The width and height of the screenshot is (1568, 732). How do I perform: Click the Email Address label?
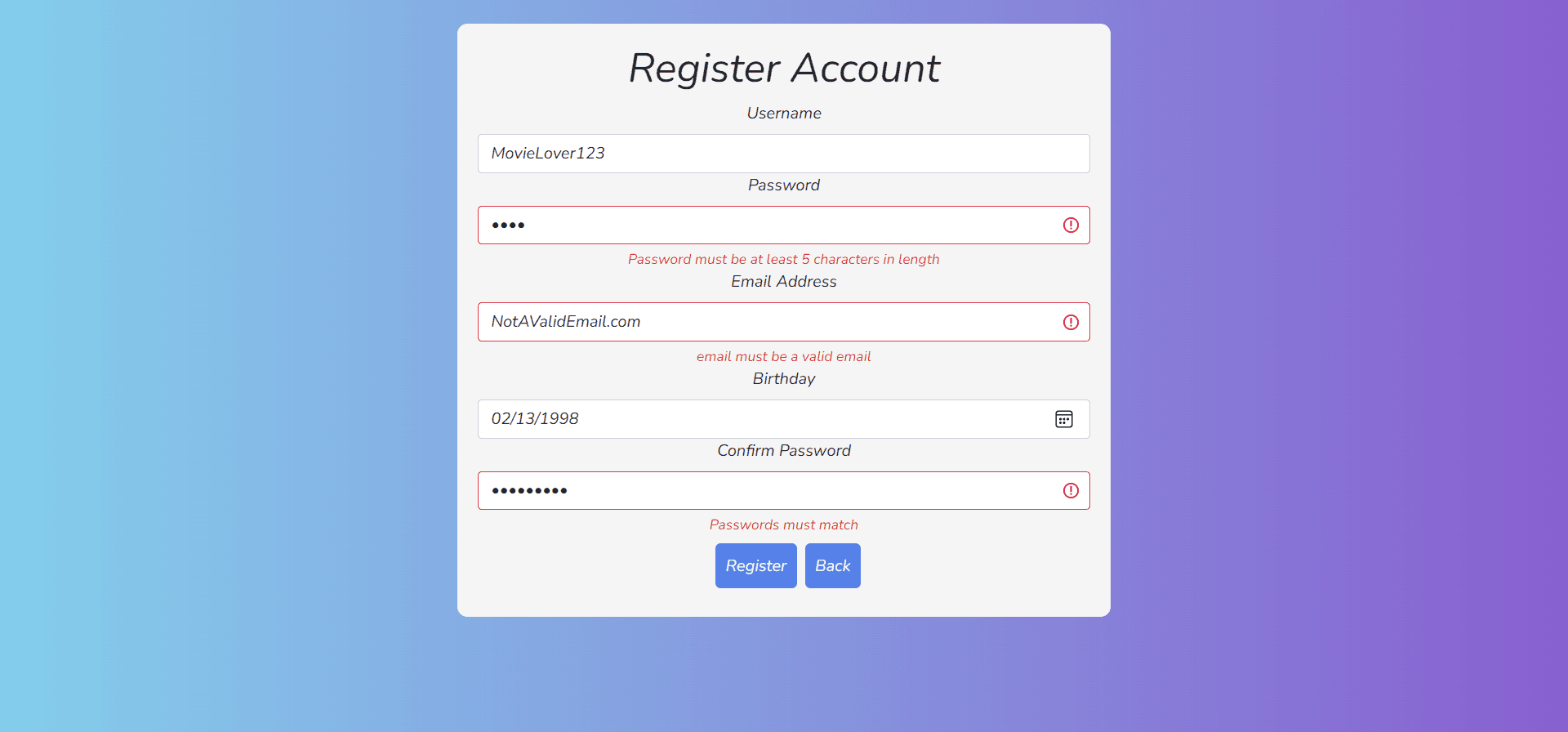[784, 282]
